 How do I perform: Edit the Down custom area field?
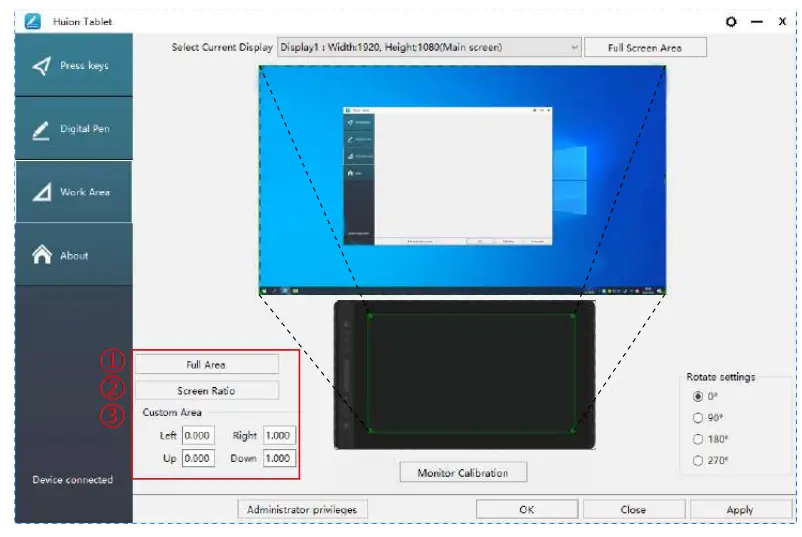coord(279,458)
